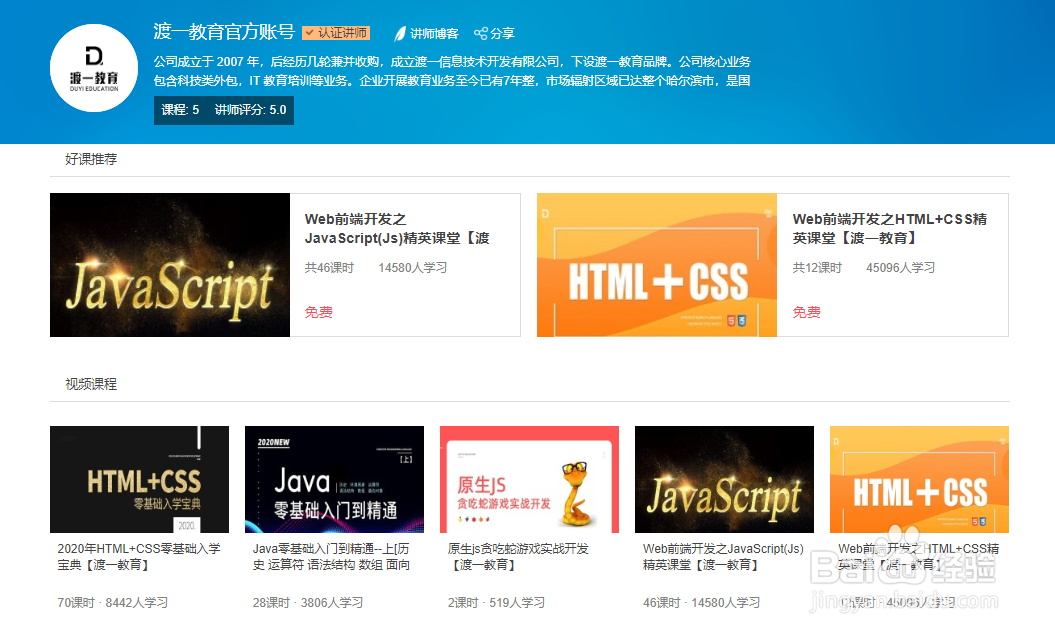Click the 渡一教育 round avatar logo
The height and width of the screenshot is (637, 1055).
(94, 68)
